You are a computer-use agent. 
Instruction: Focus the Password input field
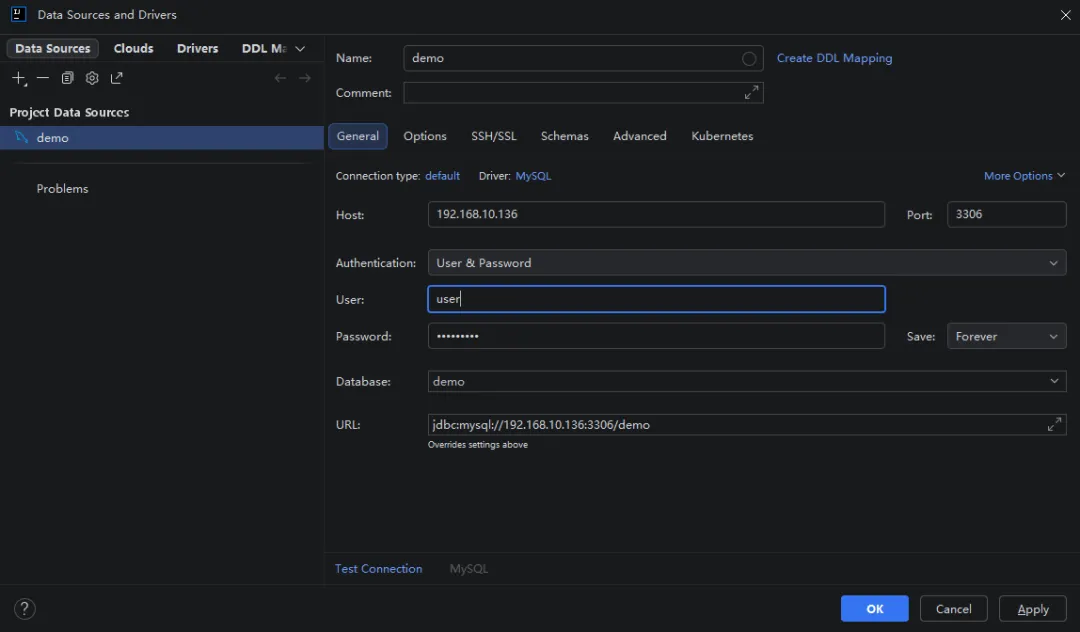656,336
